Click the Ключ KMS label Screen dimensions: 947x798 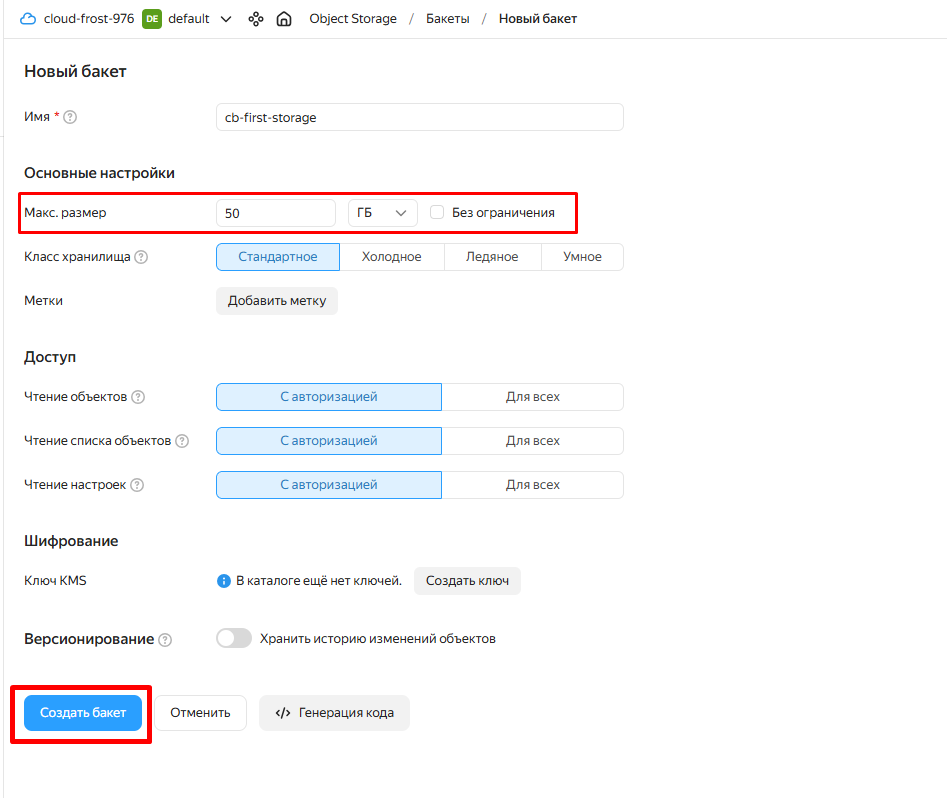56,581
